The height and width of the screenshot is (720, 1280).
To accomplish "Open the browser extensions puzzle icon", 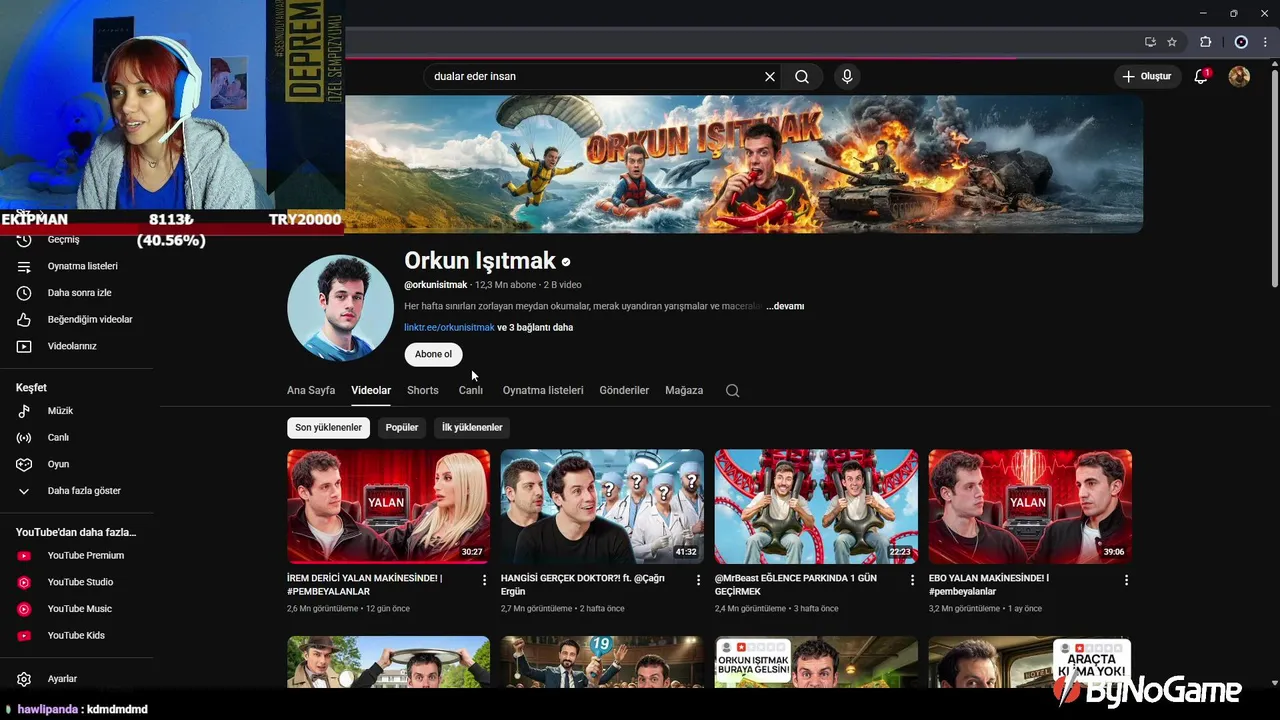I will 1205,42.
